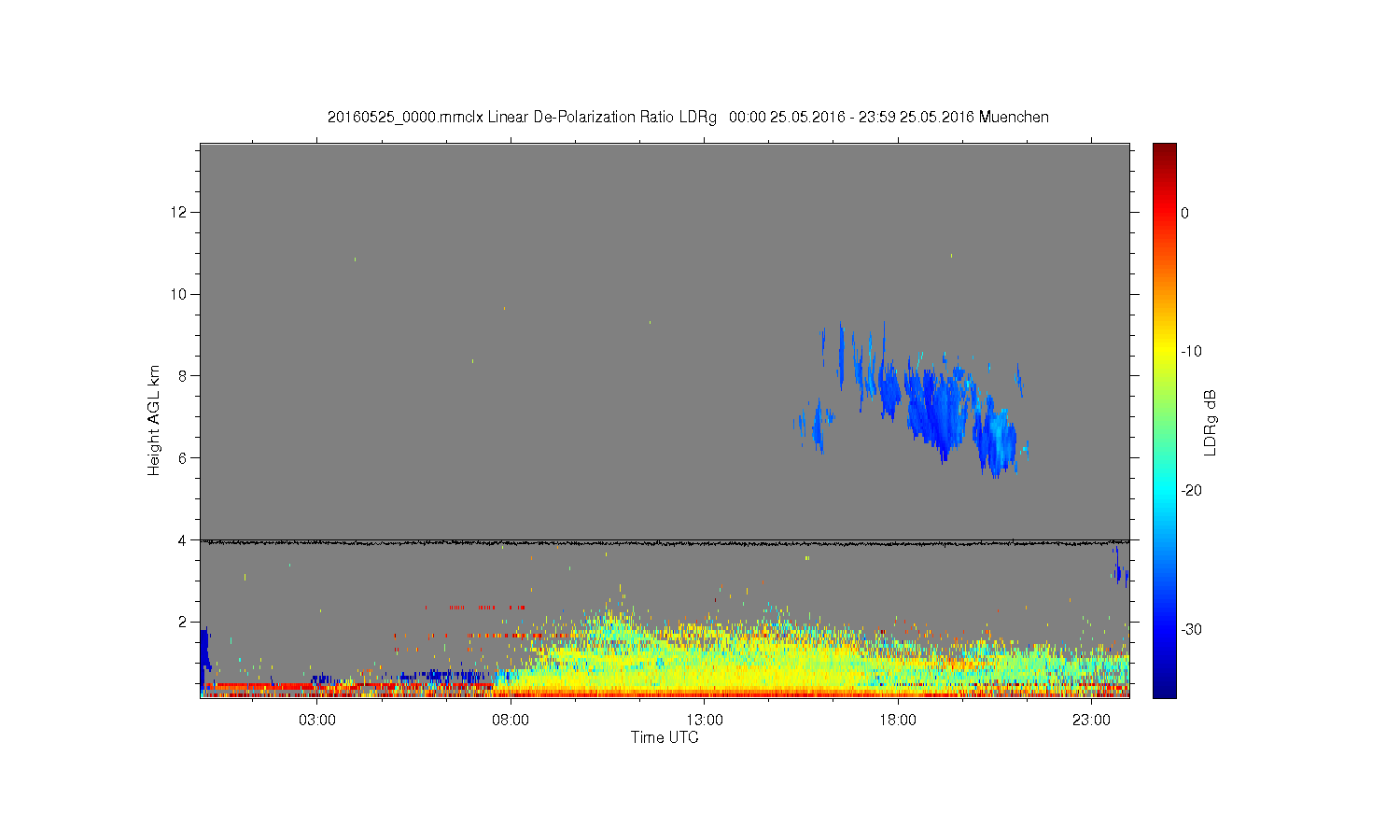Image resolution: width=1400 pixels, height=840 pixels.
Task: Click the 08:00 time tick label
Action: pyautogui.click(x=511, y=721)
